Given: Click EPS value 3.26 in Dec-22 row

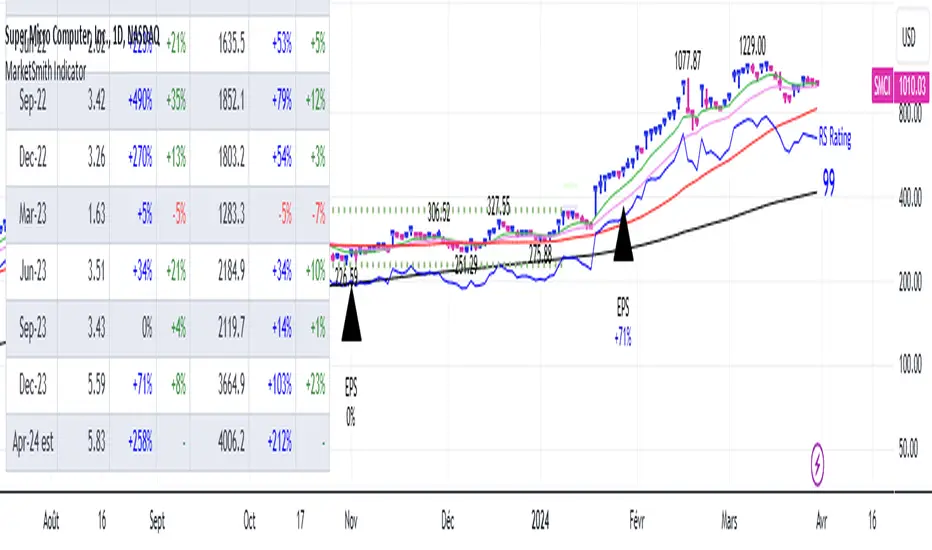Looking at the screenshot, I should [96, 158].
